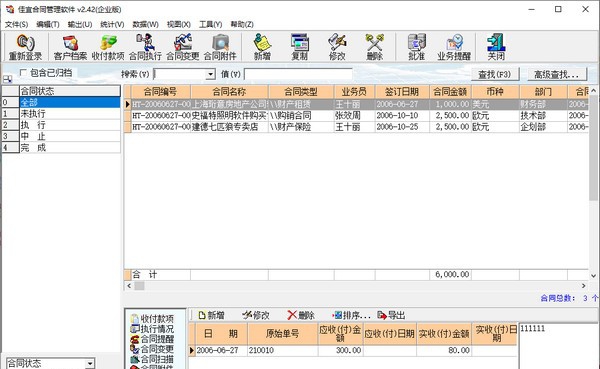The height and width of the screenshot is (369, 600).
Task: Toggle the 包含已归档 checkbox
Action: (x=23, y=72)
